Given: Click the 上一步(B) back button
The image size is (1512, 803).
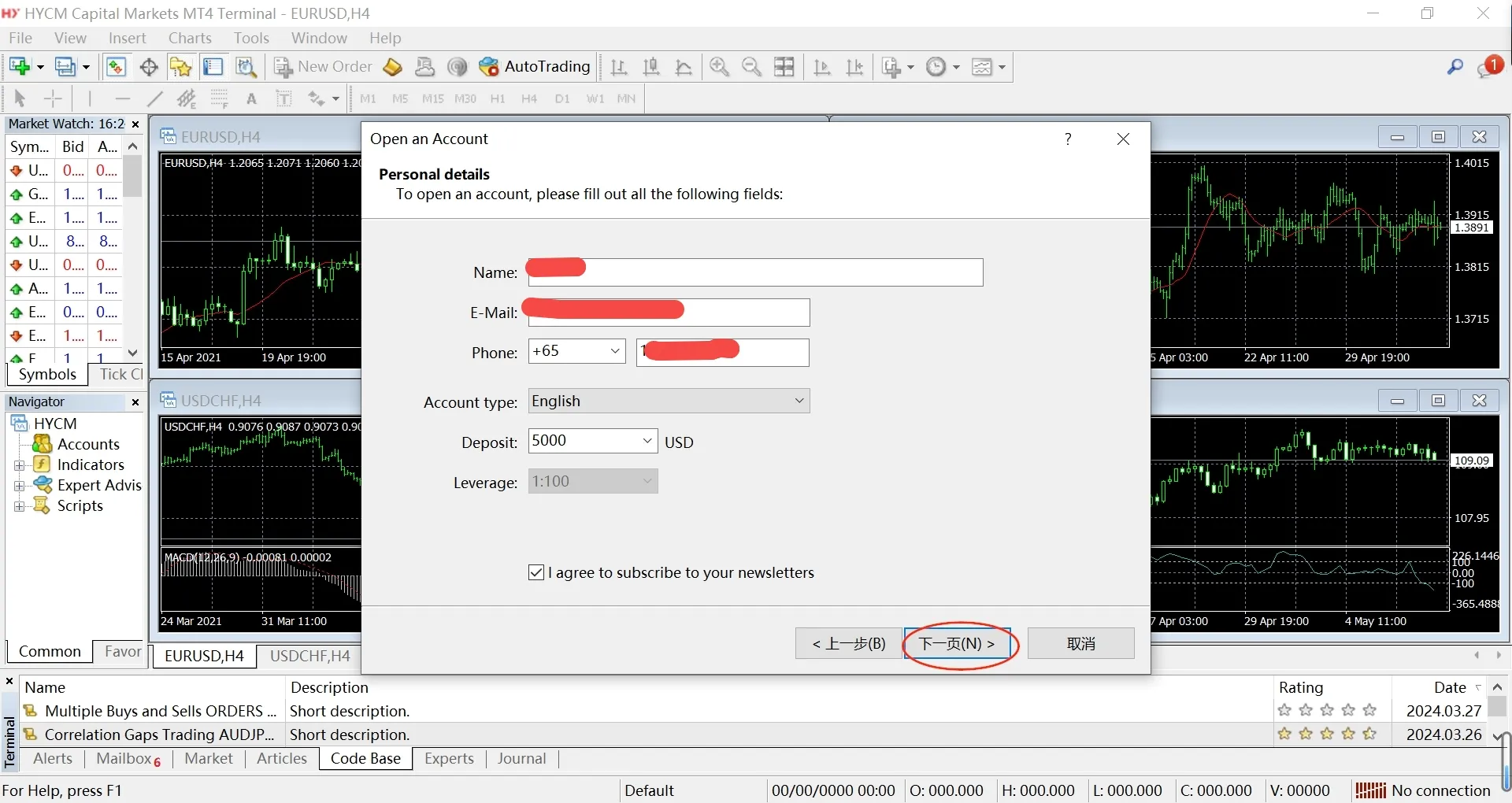Looking at the screenshot, I should pos(848,643).
